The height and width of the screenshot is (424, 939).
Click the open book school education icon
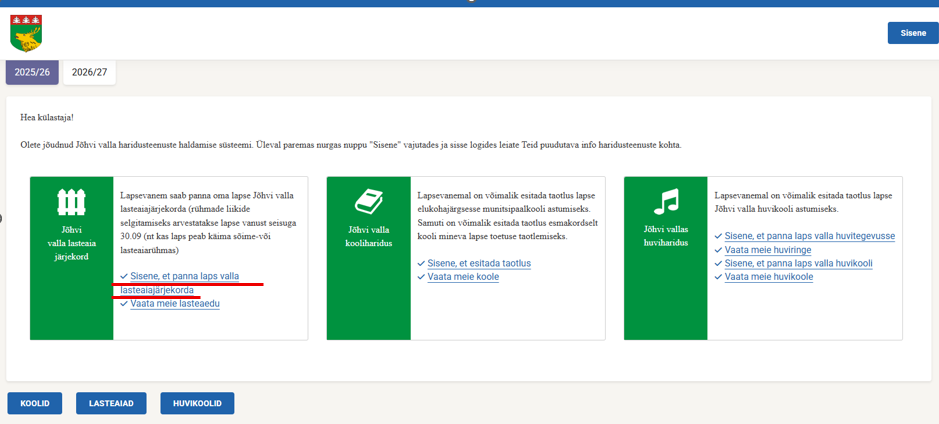[x=369, y=203]
